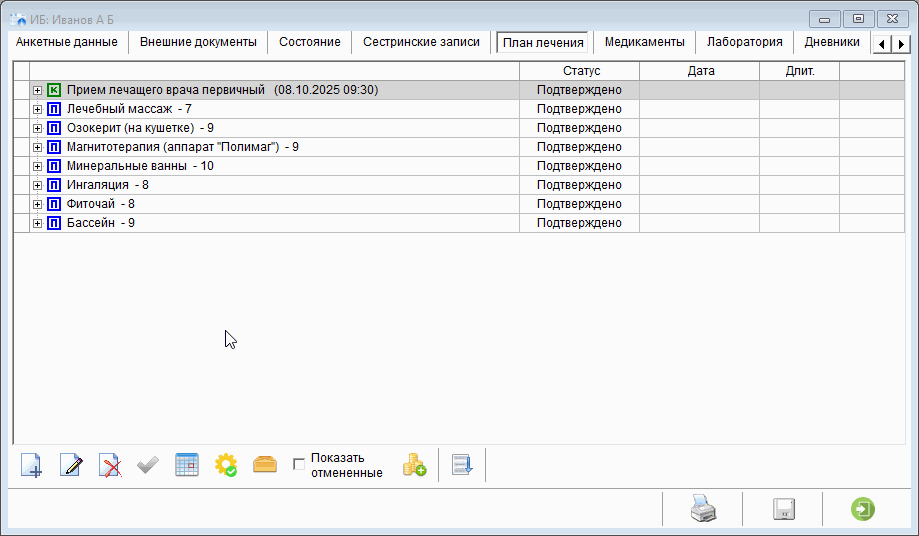Click the edit pencil document icon

[x=71, y=465]
